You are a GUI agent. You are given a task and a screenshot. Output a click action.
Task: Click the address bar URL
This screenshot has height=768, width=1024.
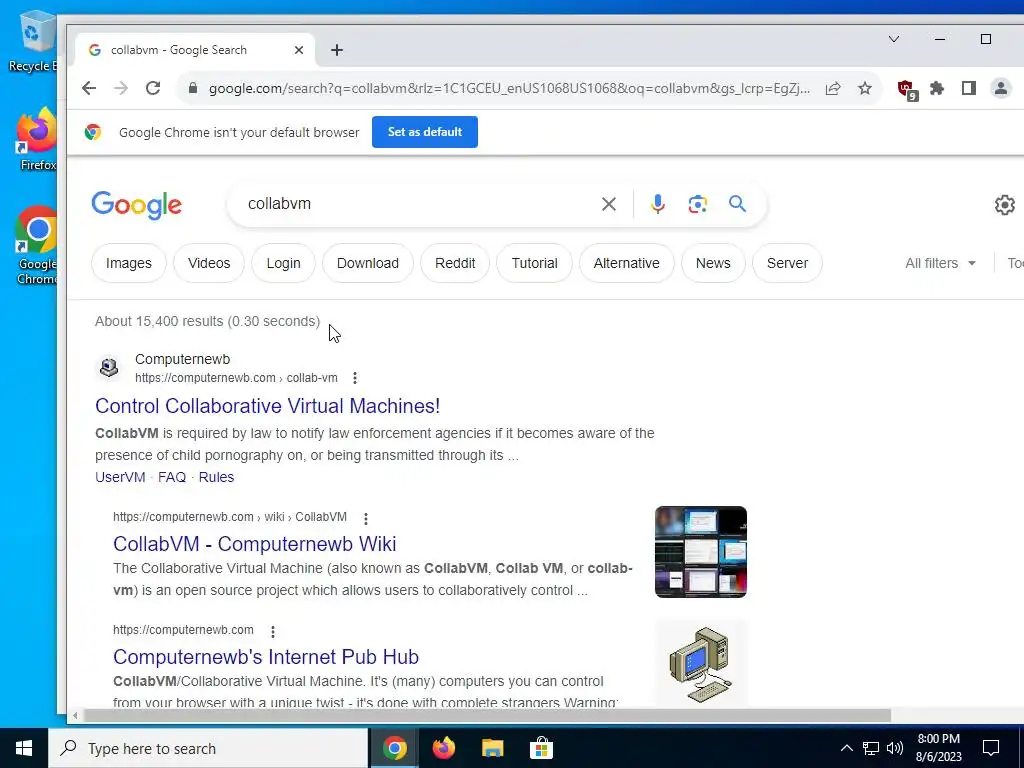click(x=509, y=88)
